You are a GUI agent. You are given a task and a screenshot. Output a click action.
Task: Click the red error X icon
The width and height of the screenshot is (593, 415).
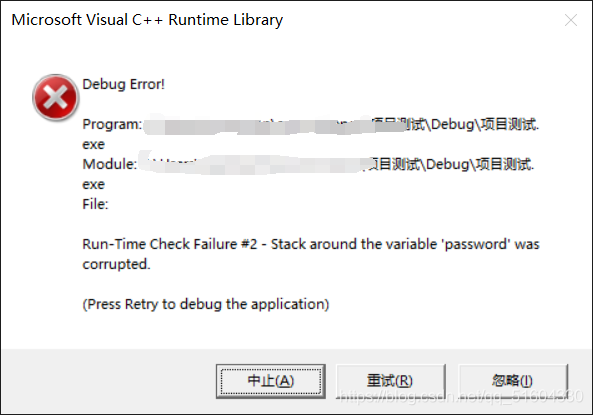click(x=56, y=98)
